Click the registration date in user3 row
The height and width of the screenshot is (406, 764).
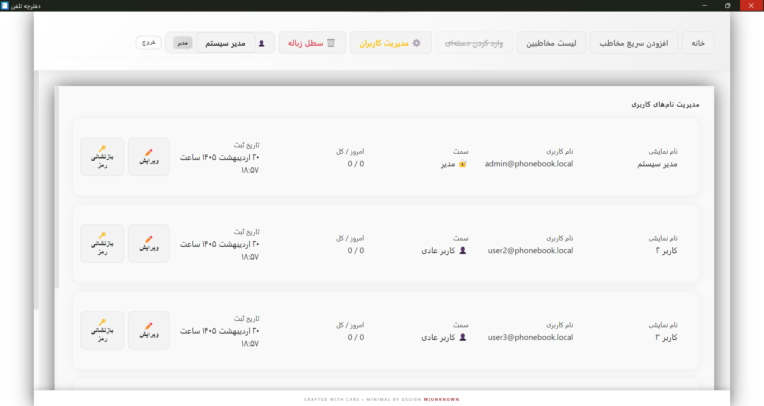tap(220, 337)
